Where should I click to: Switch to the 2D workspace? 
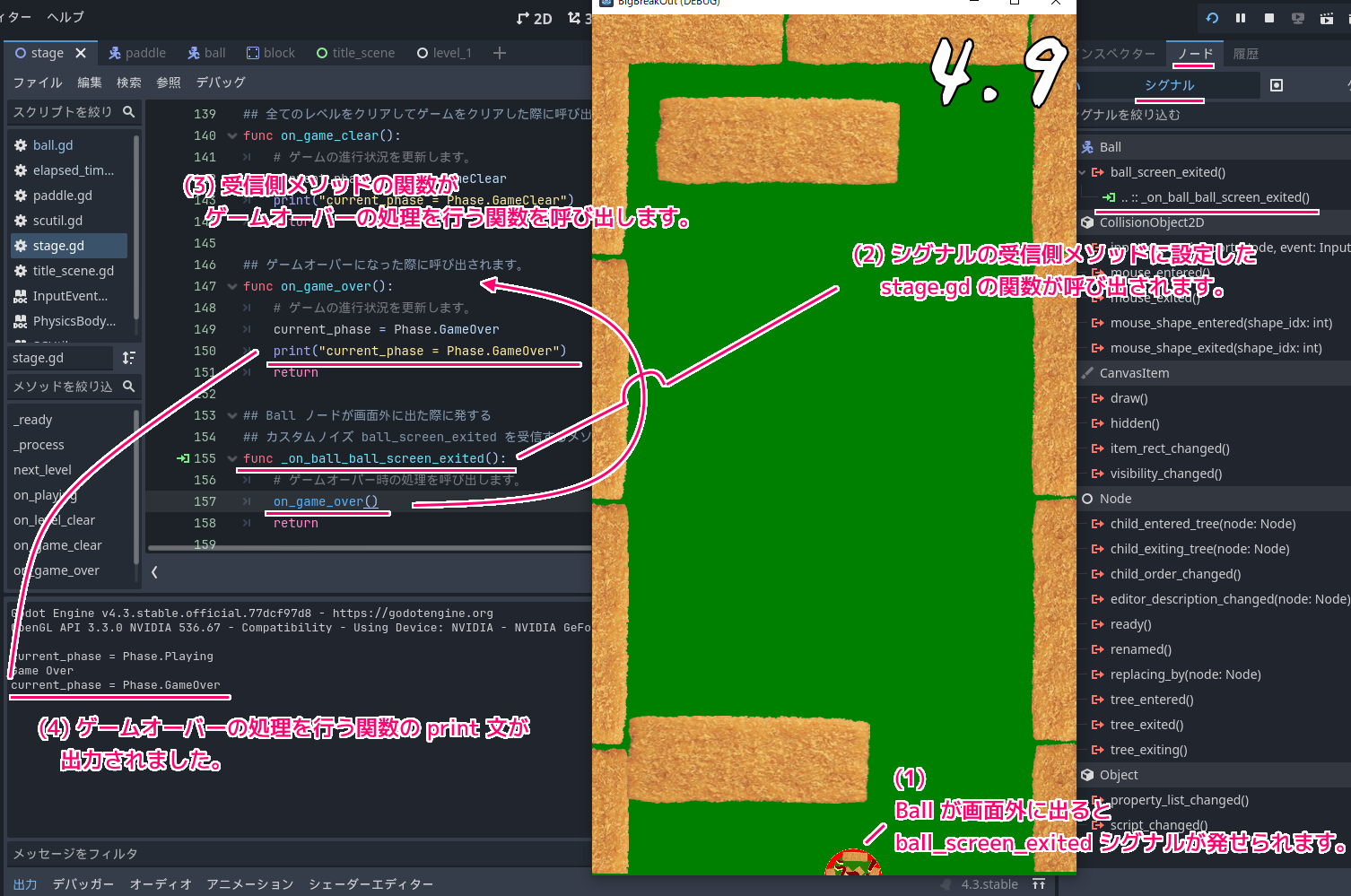(x=534, y=18)
